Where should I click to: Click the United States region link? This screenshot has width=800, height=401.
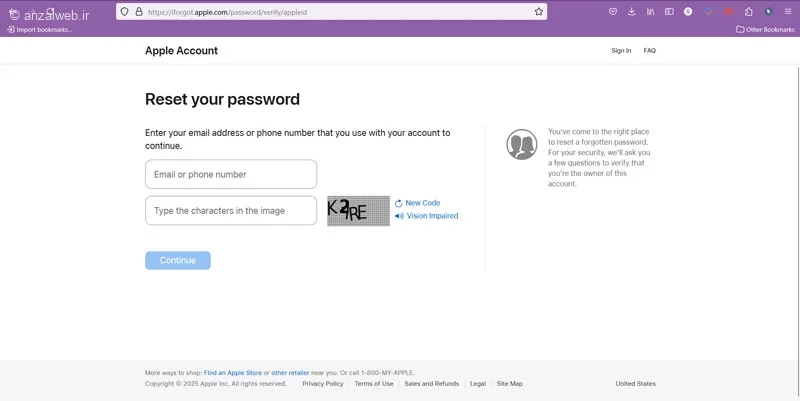[x=635, y=384]
